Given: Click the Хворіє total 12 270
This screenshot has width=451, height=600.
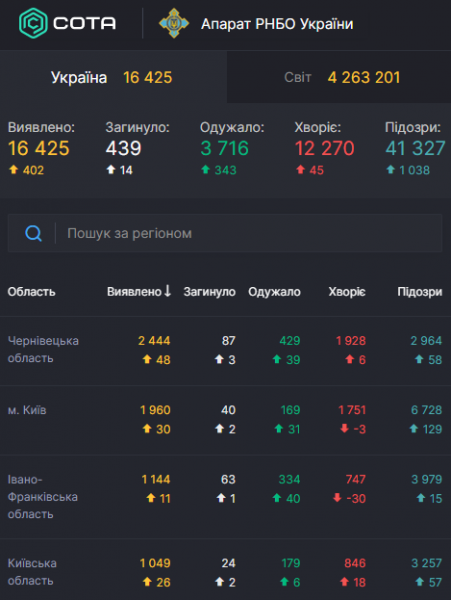Looking at the screenshot, I should coord(324,148).
